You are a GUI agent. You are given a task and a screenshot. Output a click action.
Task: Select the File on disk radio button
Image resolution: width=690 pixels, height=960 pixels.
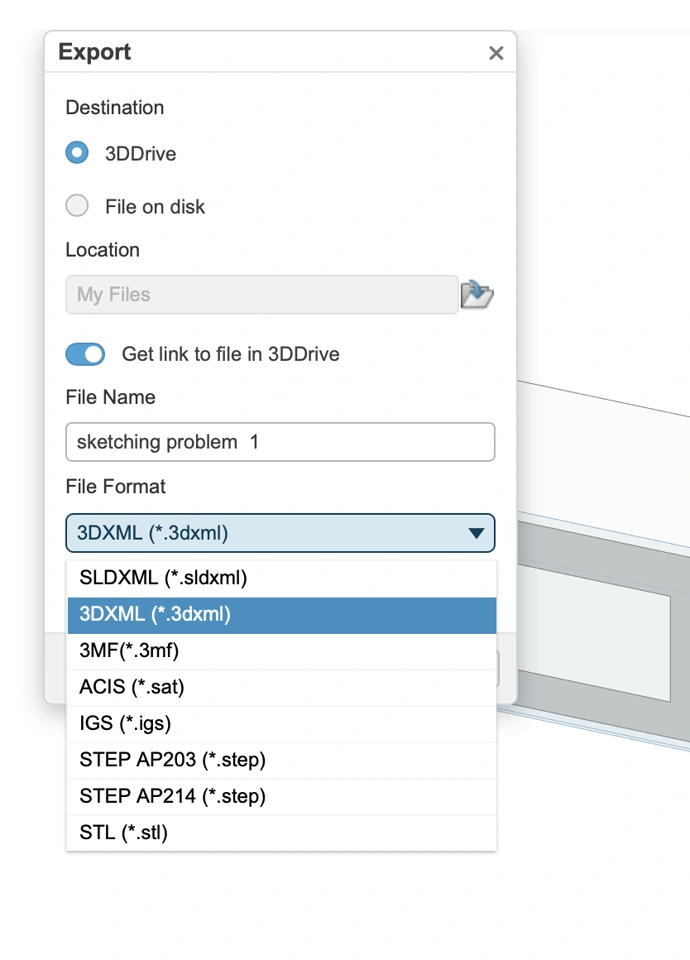coord(77,206)
